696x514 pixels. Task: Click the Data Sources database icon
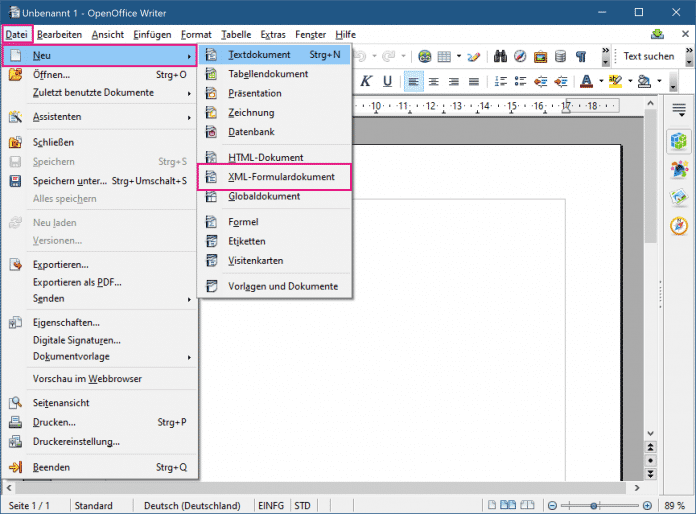pos(559,56)
